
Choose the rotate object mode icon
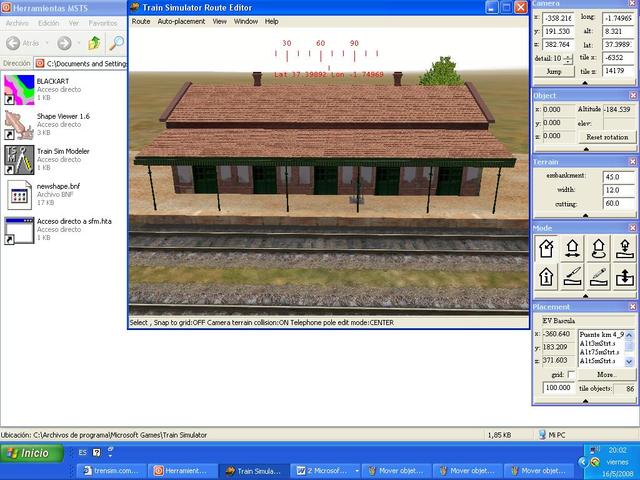598,247
